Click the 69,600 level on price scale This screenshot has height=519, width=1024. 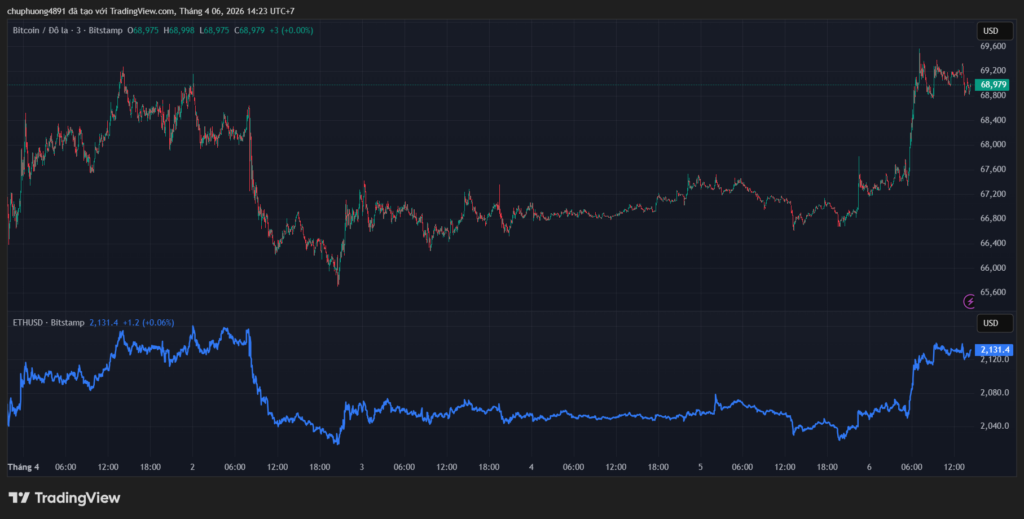tap(992, 47)
